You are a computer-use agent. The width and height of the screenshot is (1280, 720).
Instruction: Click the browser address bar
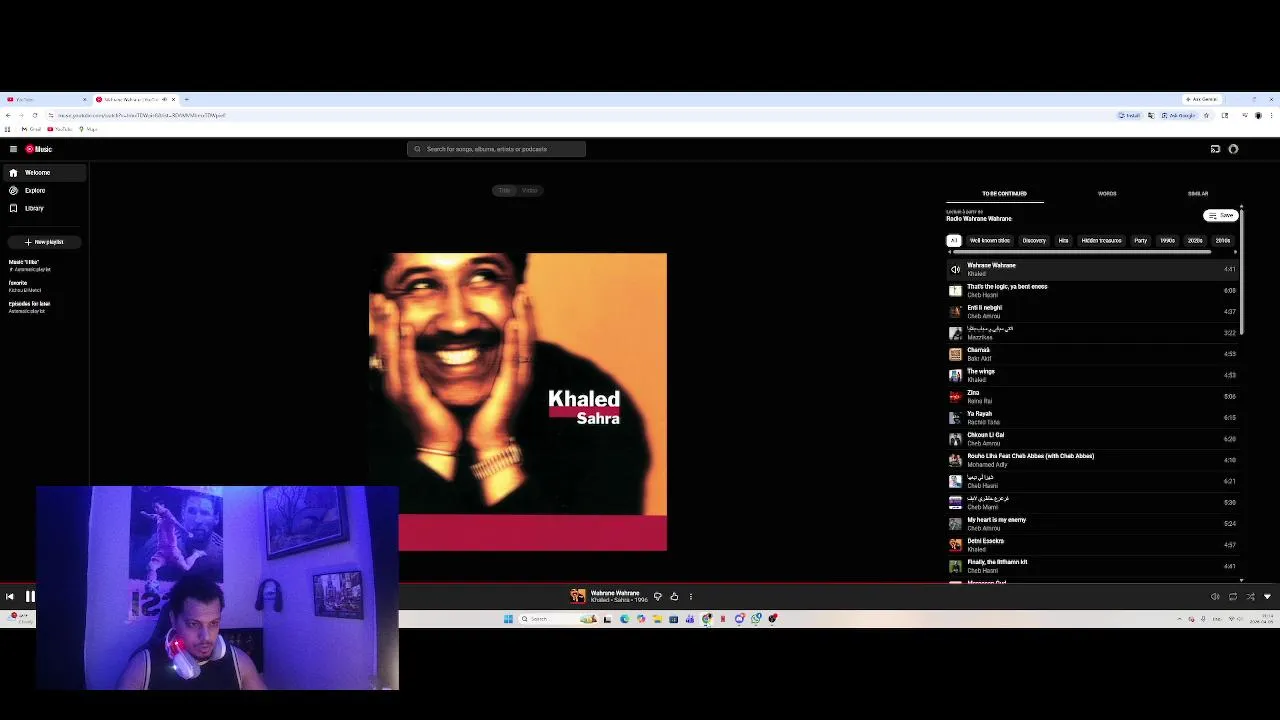(580, 116)
